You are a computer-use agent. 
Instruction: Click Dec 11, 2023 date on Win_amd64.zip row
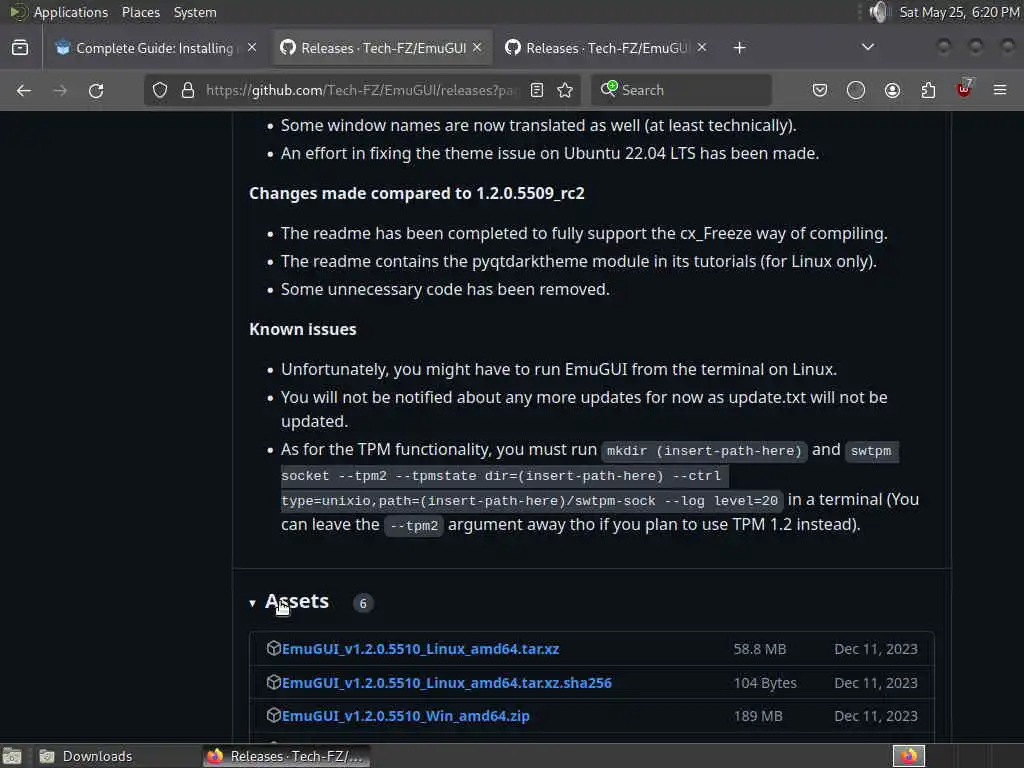coord(876,716)
